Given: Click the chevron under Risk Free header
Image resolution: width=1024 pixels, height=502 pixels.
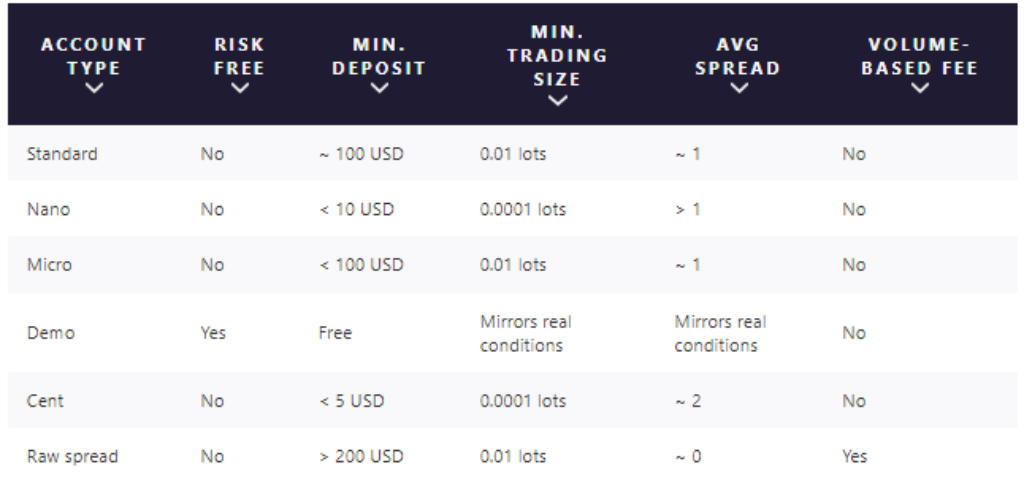Looking at the screenshot, I should tap(240, 88).
